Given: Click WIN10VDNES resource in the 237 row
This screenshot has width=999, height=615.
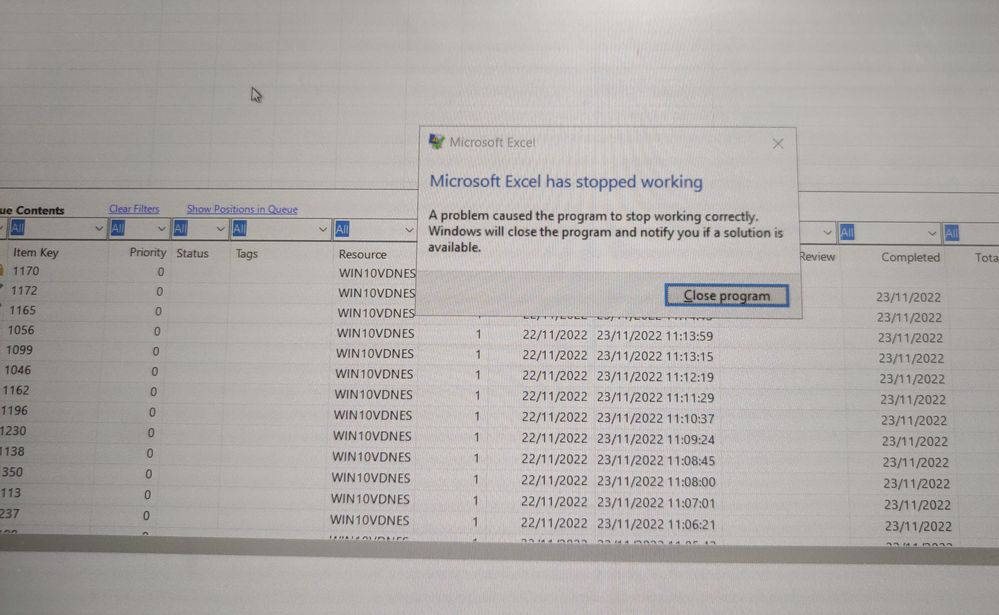Looking at the screenshot, I should pyautogui.click(x=370, y=520).
